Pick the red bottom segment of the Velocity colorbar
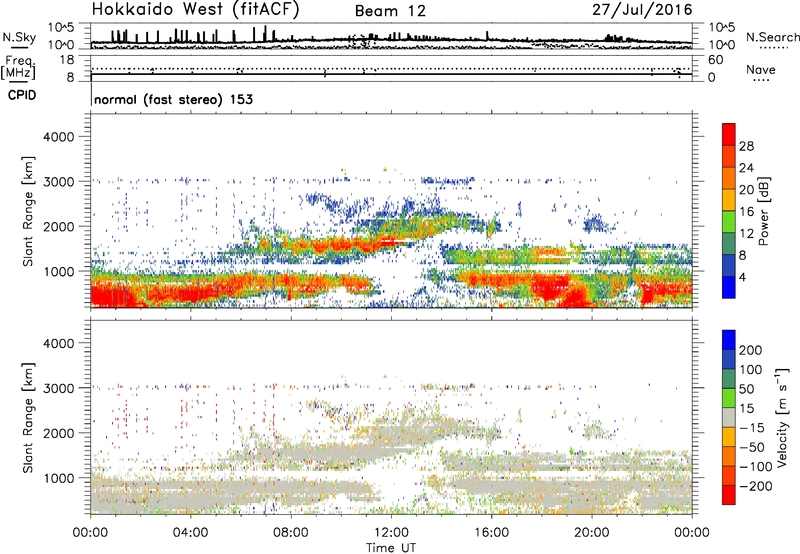Viewport: 800px width, 554px height. point(729,495)
